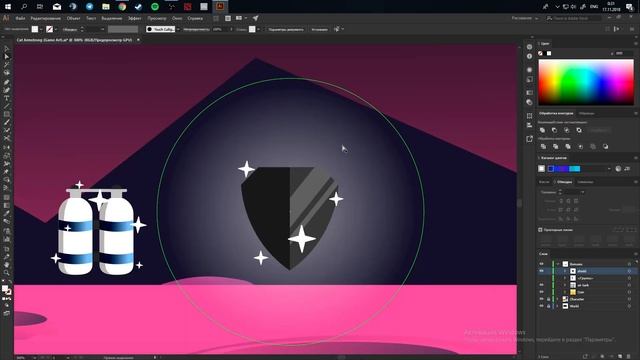Screen dimensions: 640x360
Task: Open the Windows Start menu
Action: tap(7, 6)
